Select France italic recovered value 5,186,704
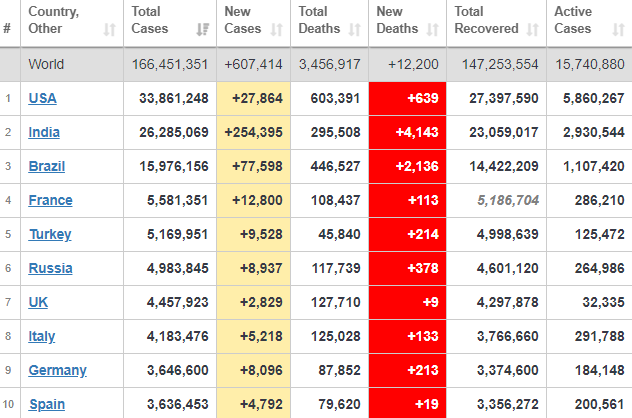 click(508, 200)
